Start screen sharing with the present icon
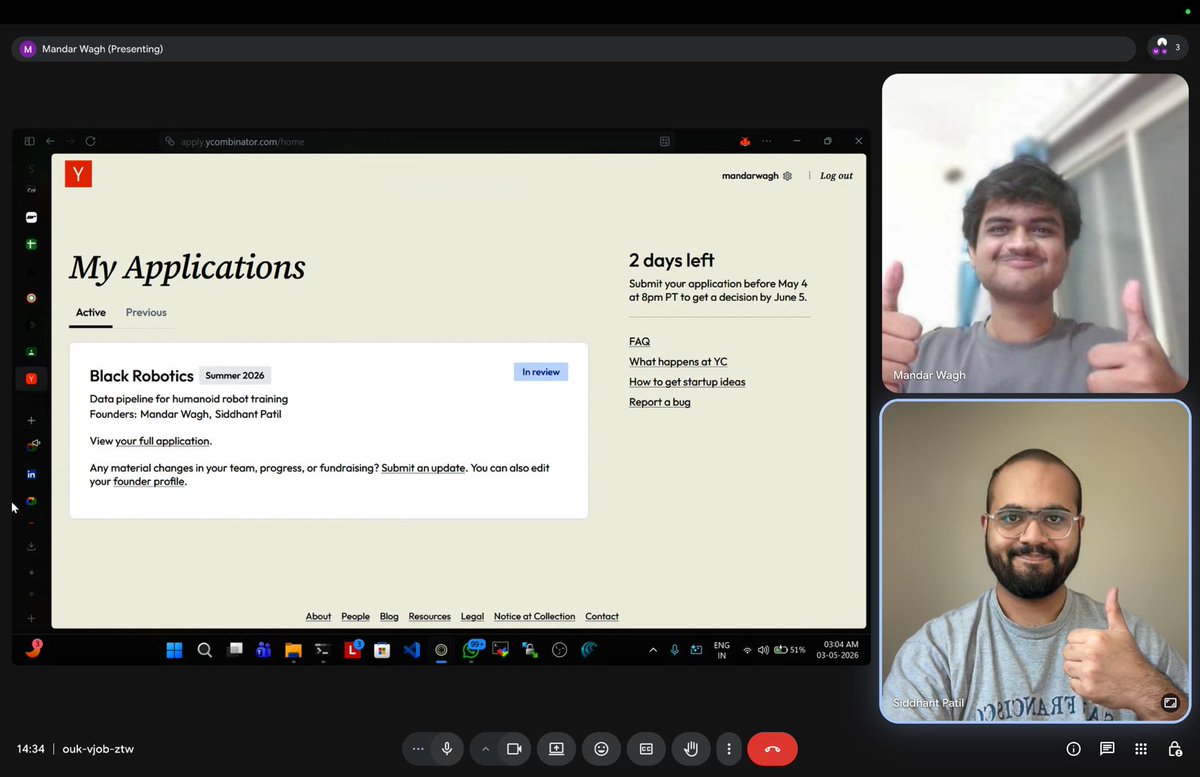 click(556, 748)
